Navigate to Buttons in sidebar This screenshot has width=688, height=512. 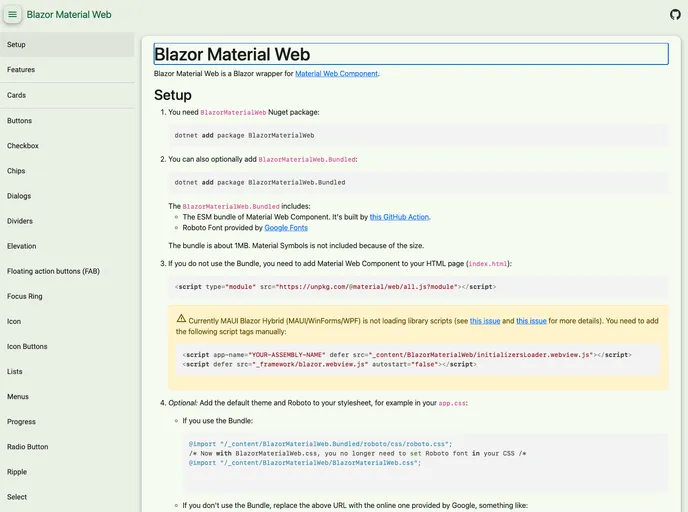pos(20,121)
